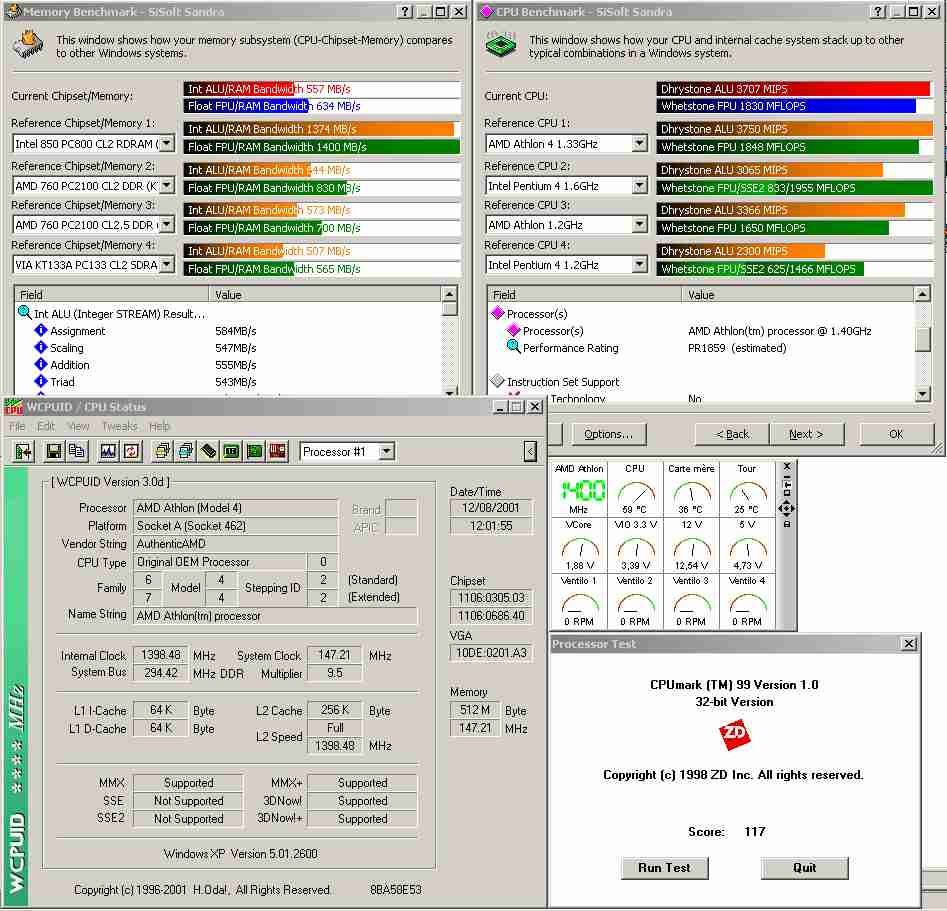Viewport: 947px width, 911px height.
Task: Click the AMD Athlon 1400 MHz readout
Action: pyautogui.click(x=579, y=488)
